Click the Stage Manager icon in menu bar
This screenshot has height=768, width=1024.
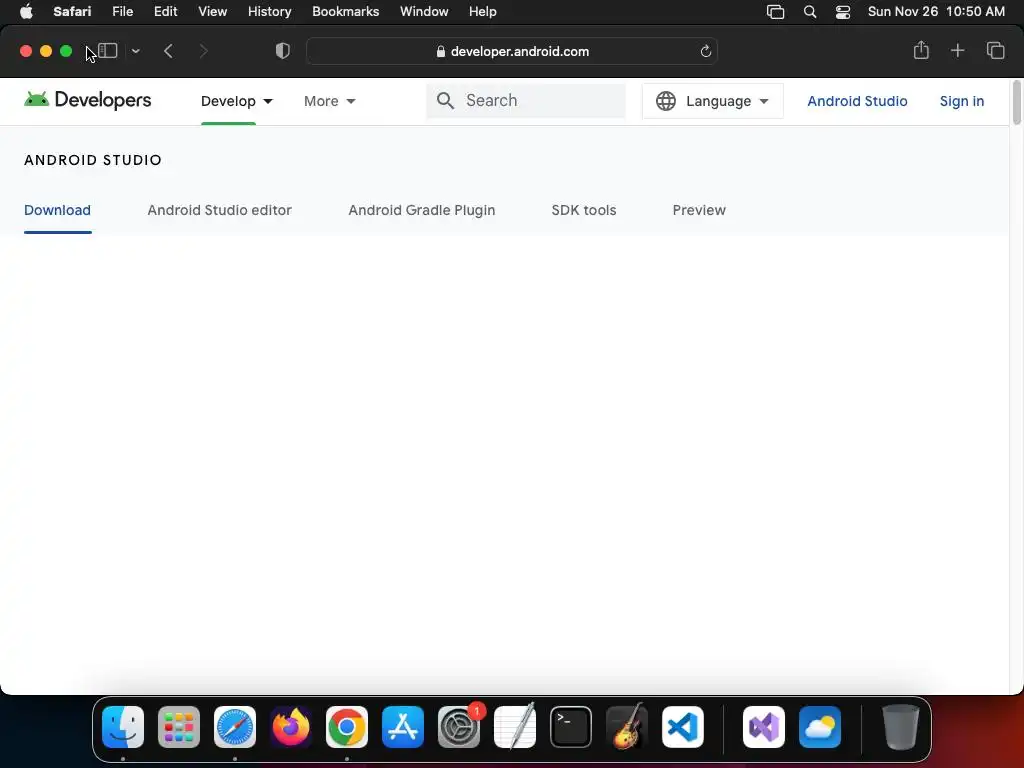pos(775,12)
